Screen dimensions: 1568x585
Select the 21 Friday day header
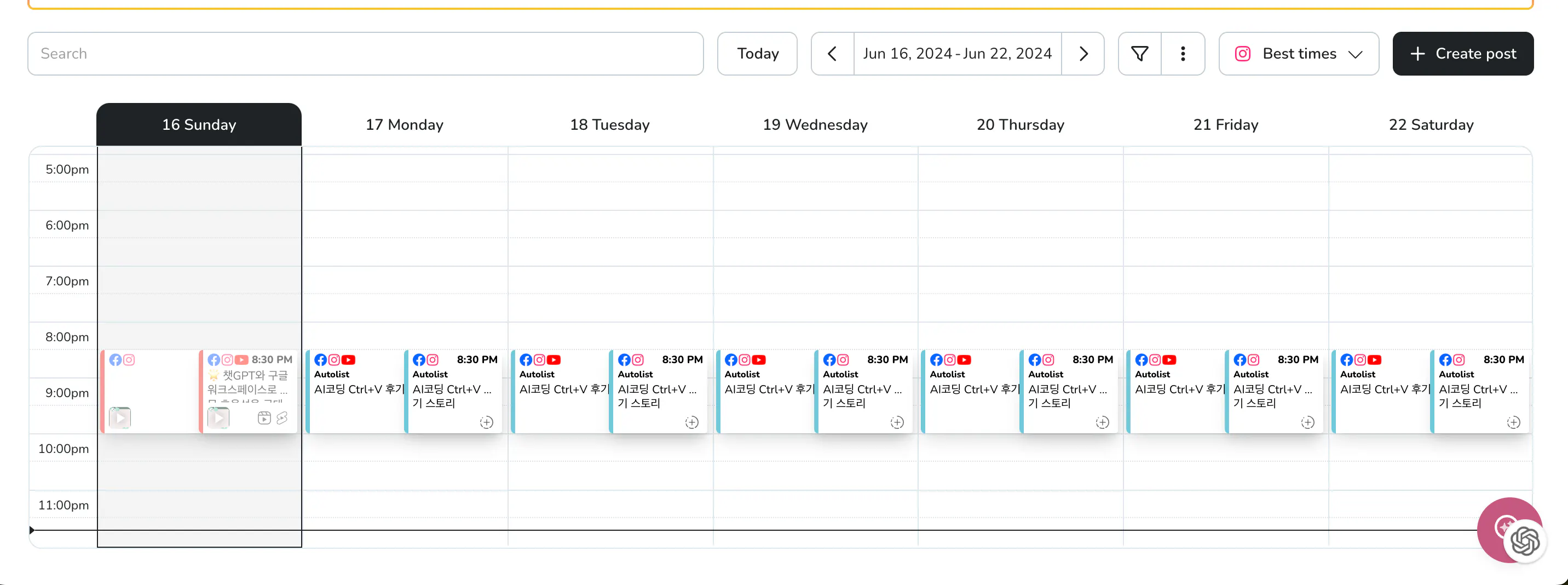[1225, 125]
